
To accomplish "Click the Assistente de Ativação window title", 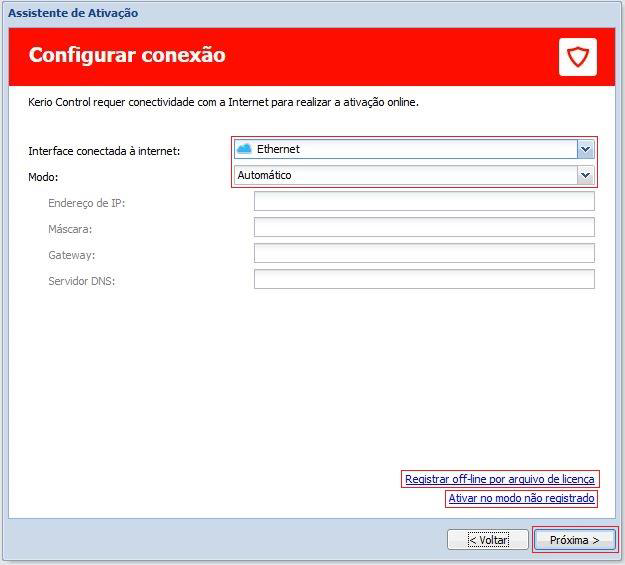I will 73,13.
